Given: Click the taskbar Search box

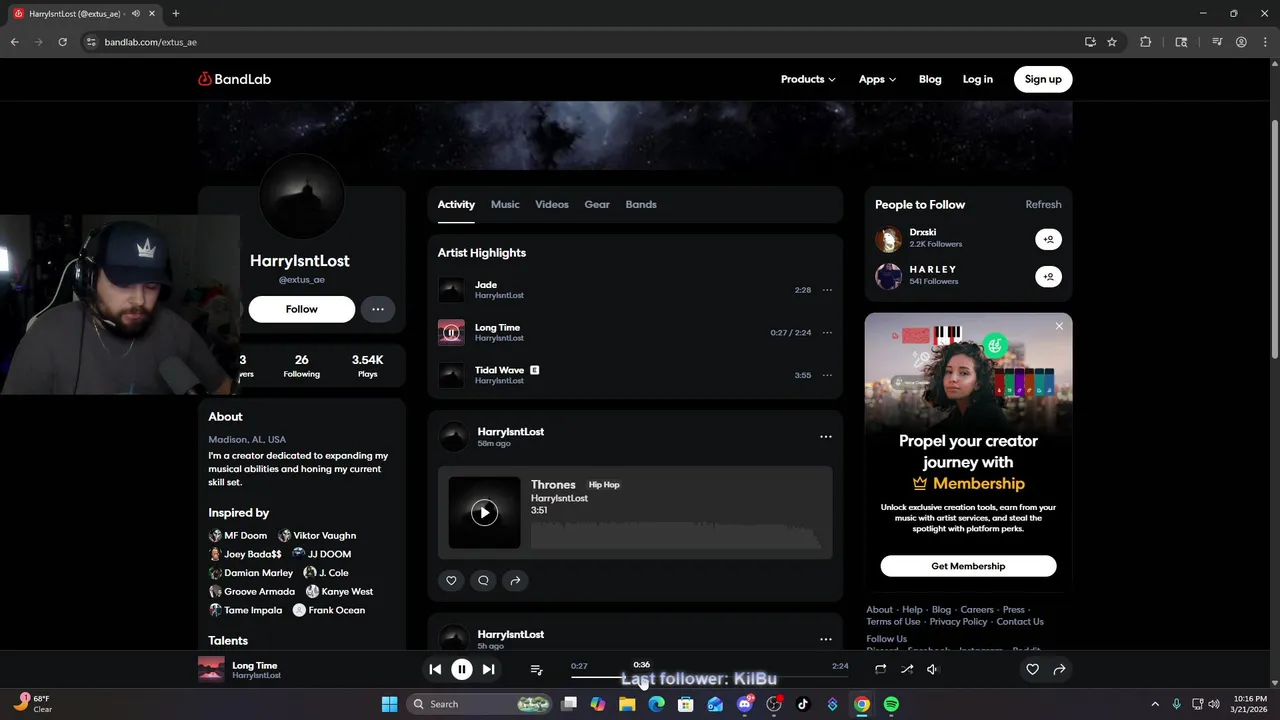Looking at the screenshot, I should coord(481,704).
